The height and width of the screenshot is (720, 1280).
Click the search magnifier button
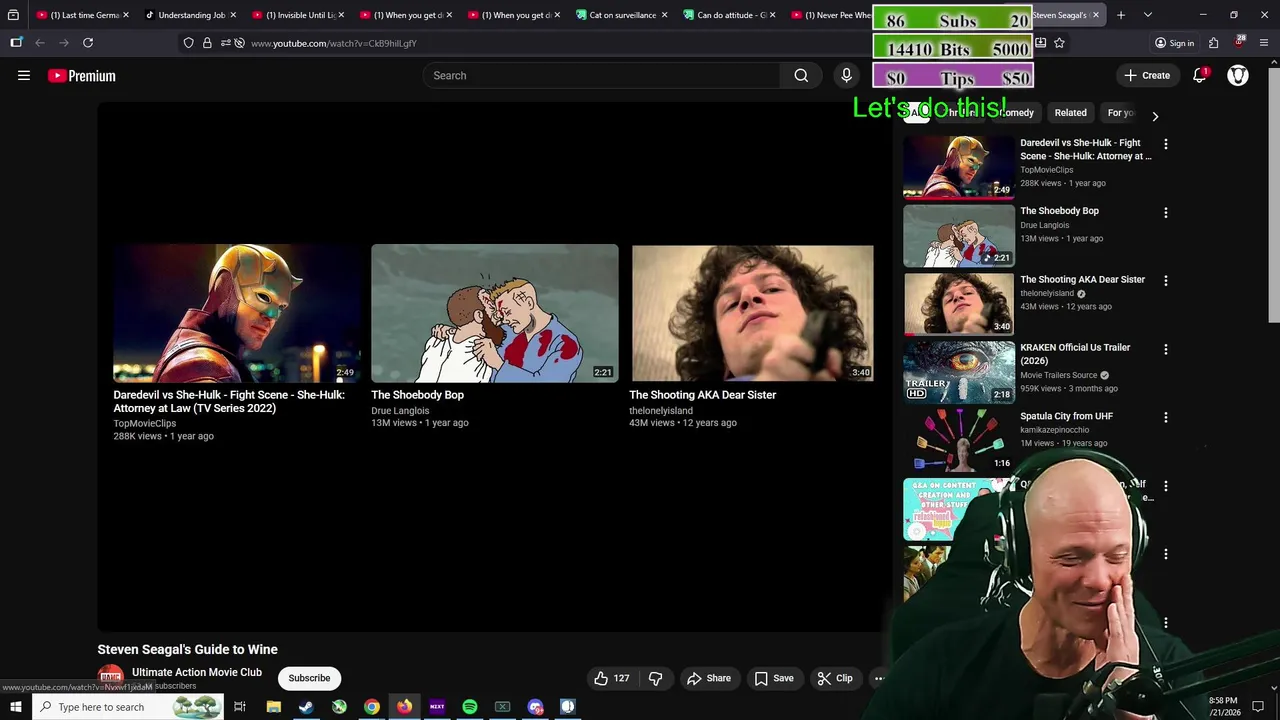(801, 76)
